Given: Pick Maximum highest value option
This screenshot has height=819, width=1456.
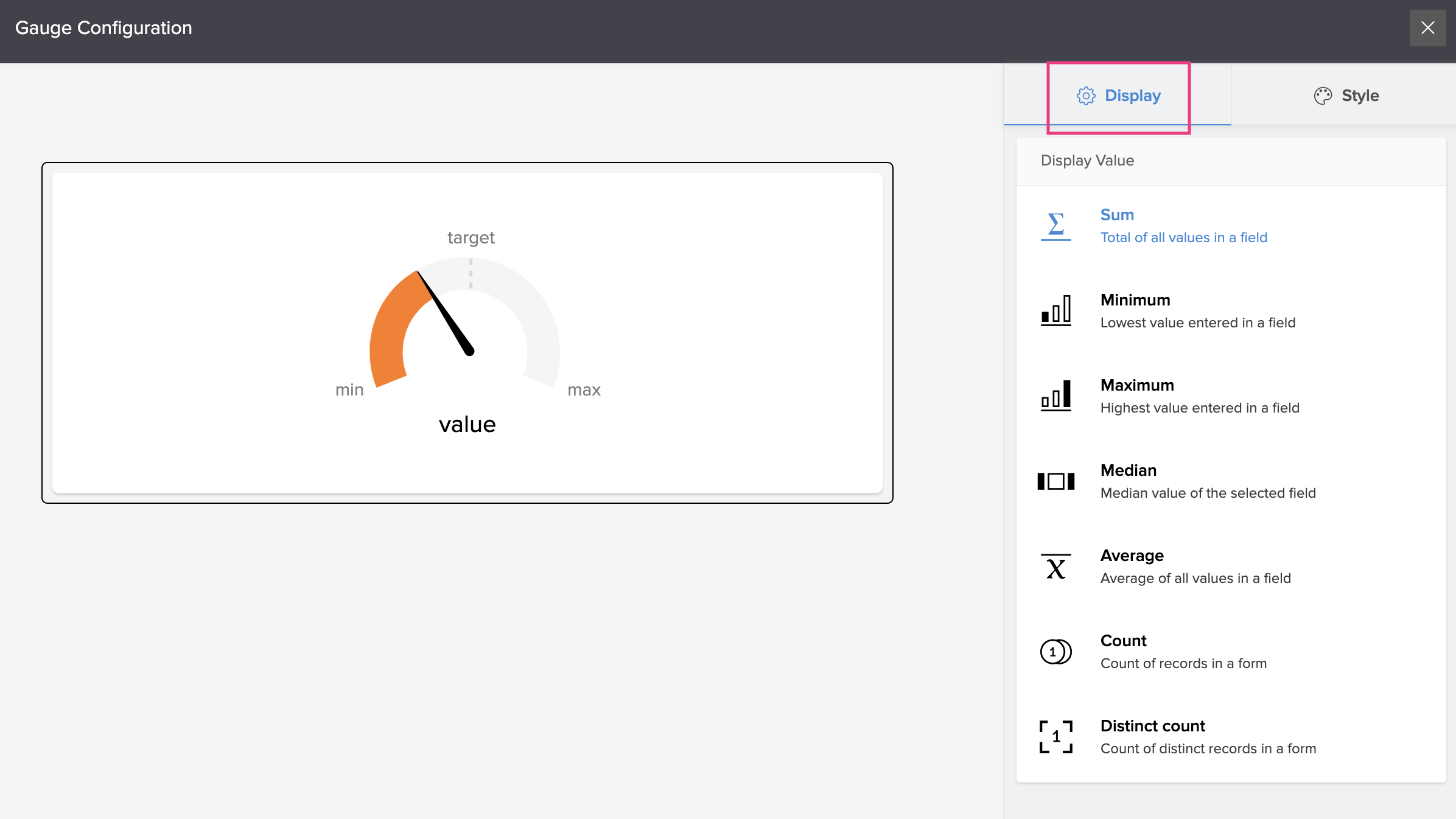Looking at the screenshot, I should (x=1199, y=396).
